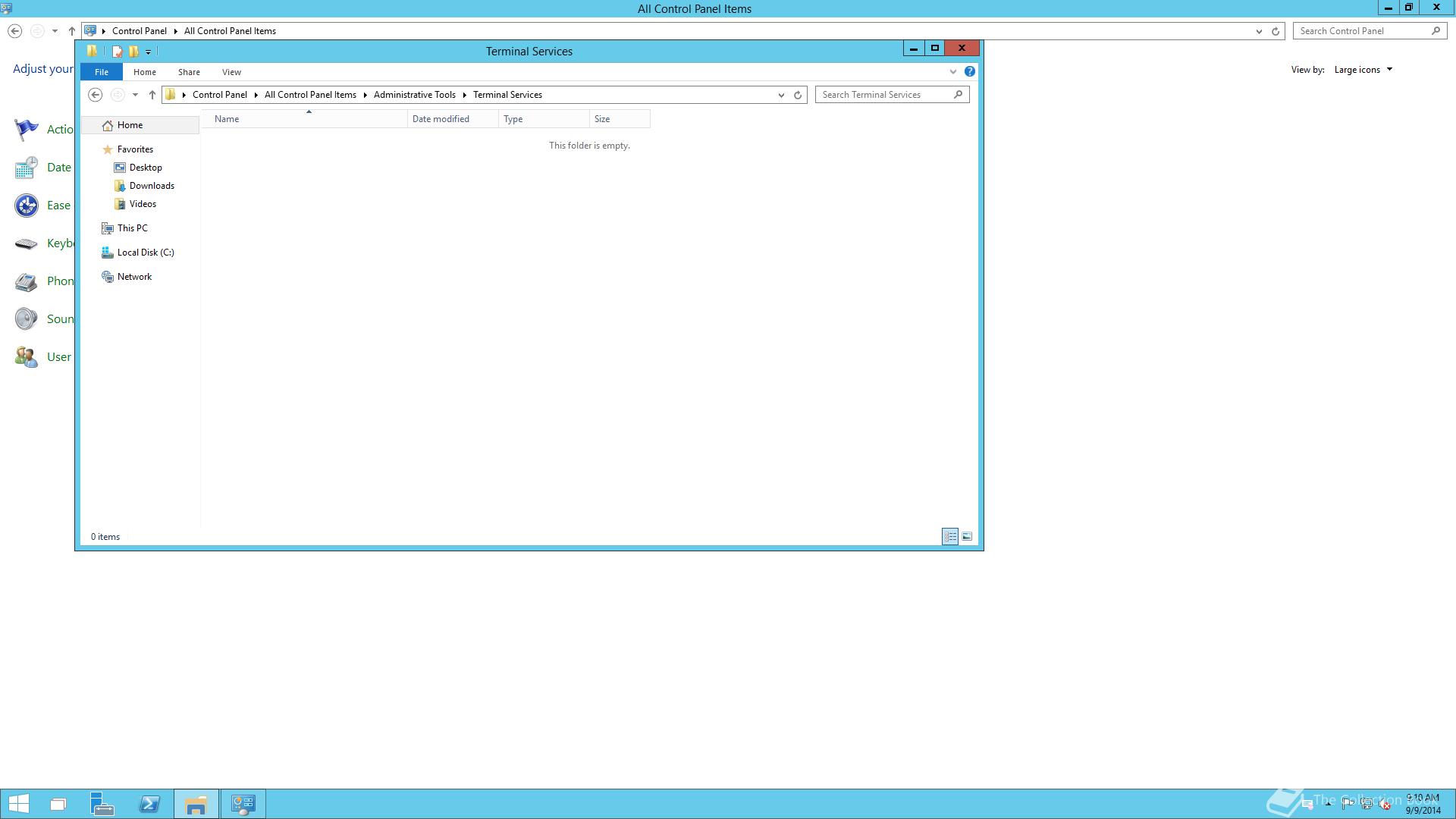Open the Date and Time calendar icon
Image resolution: width=1456 pixels, height=819 pixels.
click(27, 168)
